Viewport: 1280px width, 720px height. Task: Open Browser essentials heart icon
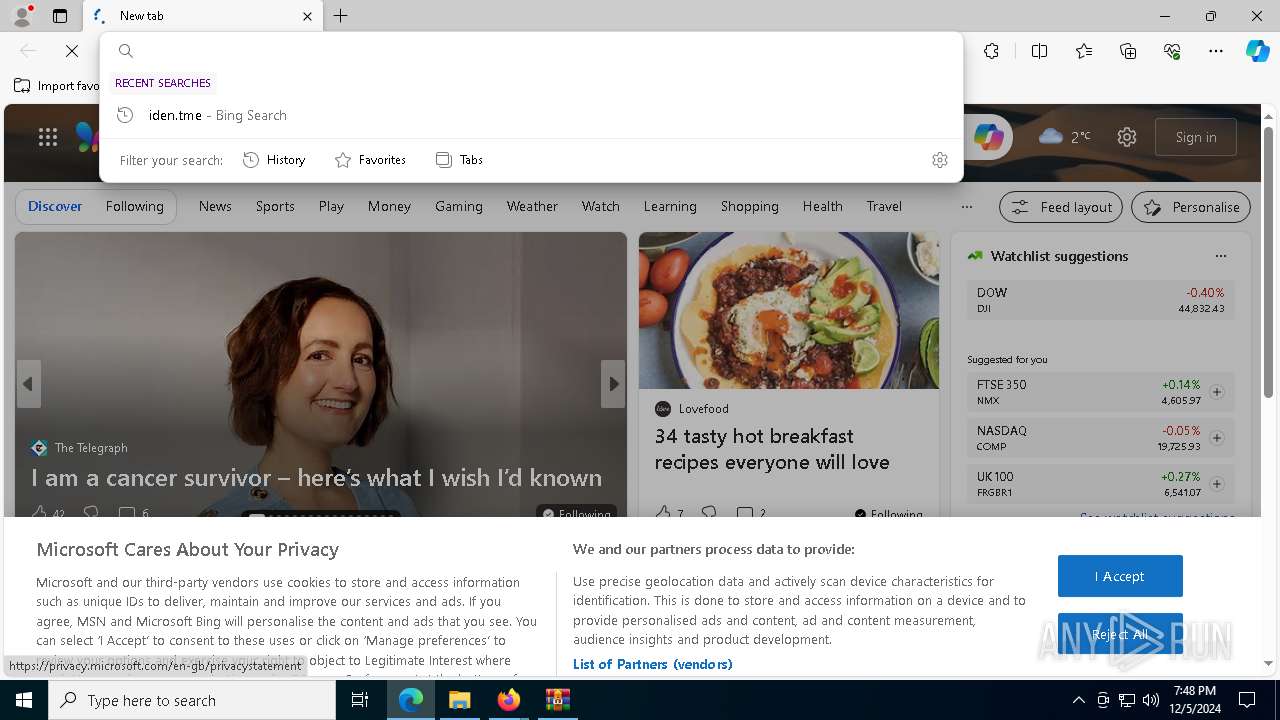[x=1172, y=51]
